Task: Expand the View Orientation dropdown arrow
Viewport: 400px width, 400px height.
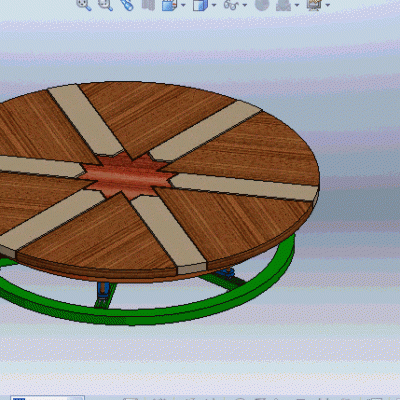Action: pos(183,5)
